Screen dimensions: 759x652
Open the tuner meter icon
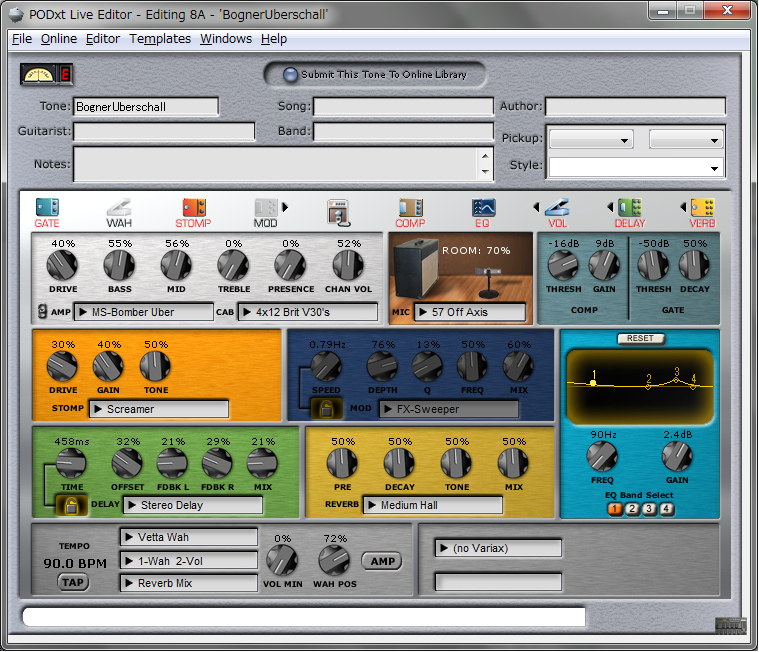(39, 75)
